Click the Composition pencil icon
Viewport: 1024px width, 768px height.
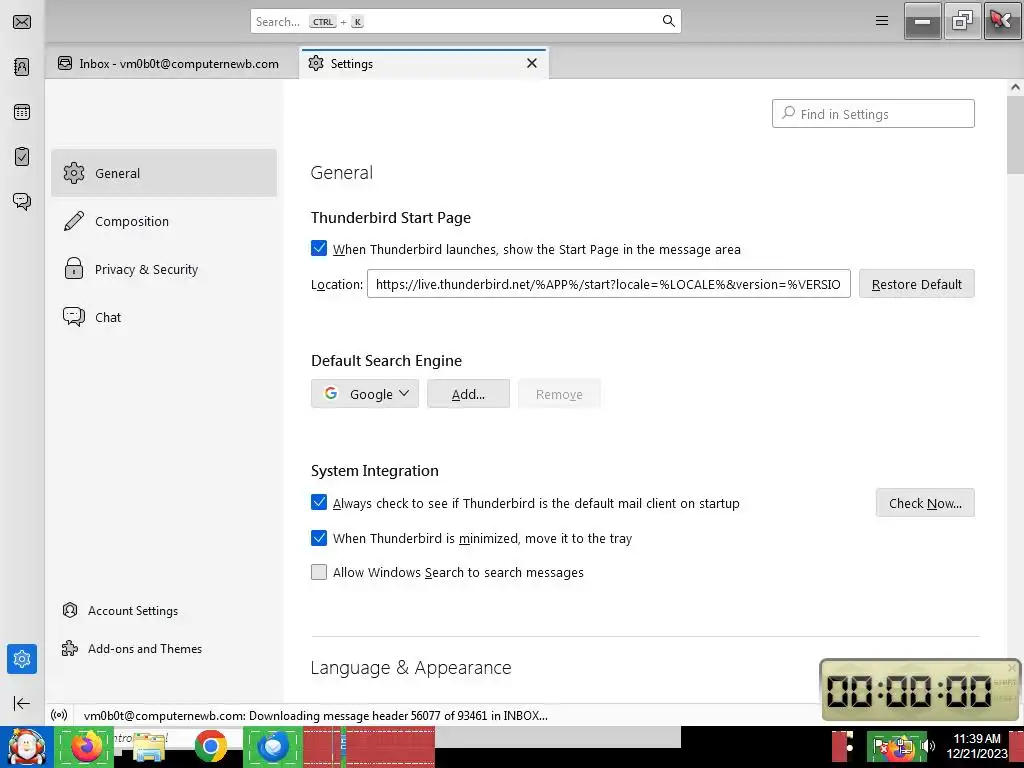(74, 221)
